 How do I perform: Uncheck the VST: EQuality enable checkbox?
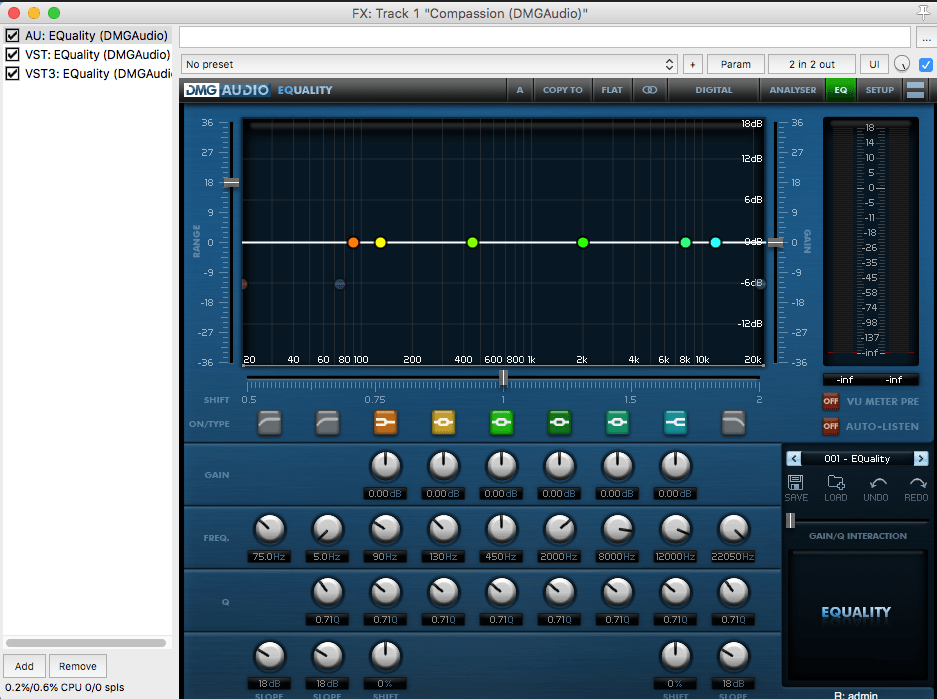tap(12, 54)
